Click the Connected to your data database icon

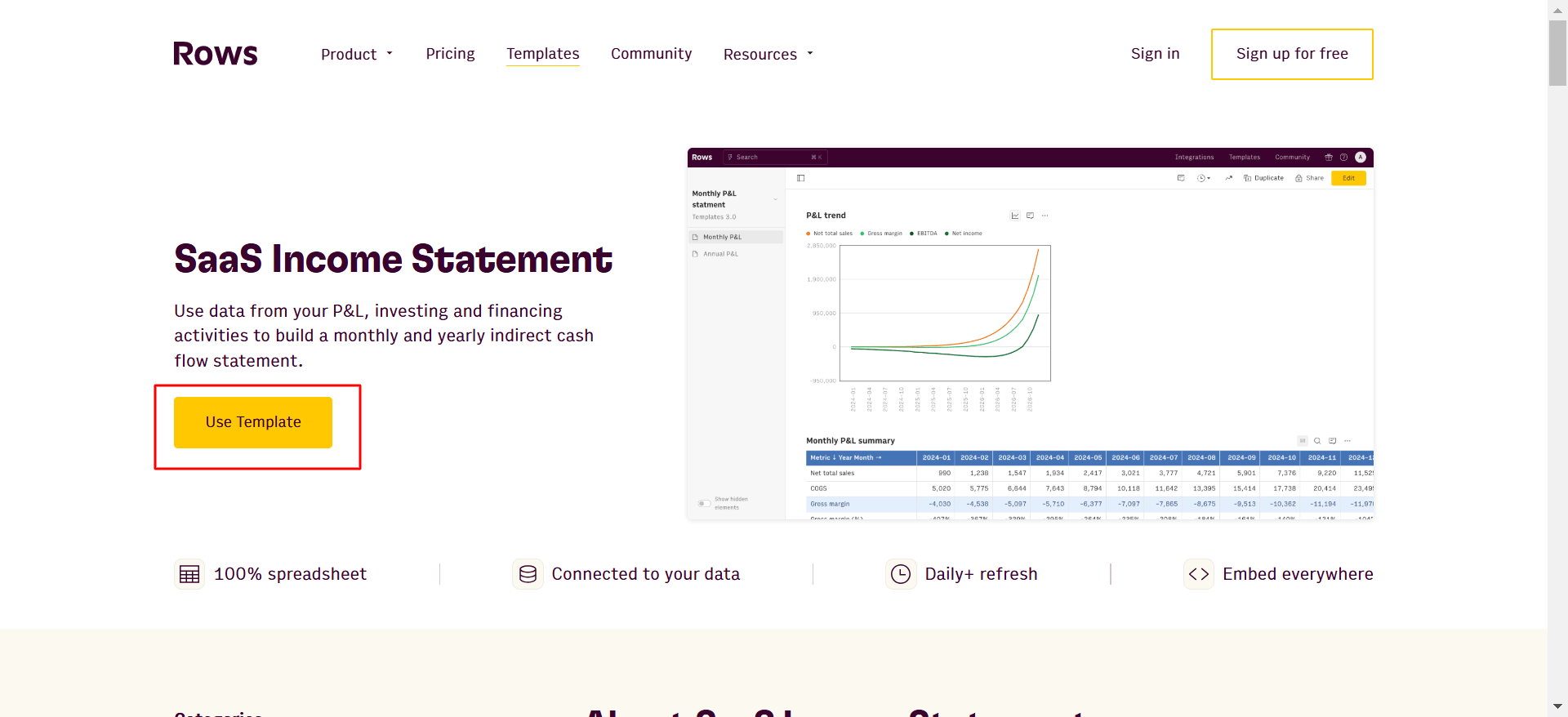pos(528,574)
